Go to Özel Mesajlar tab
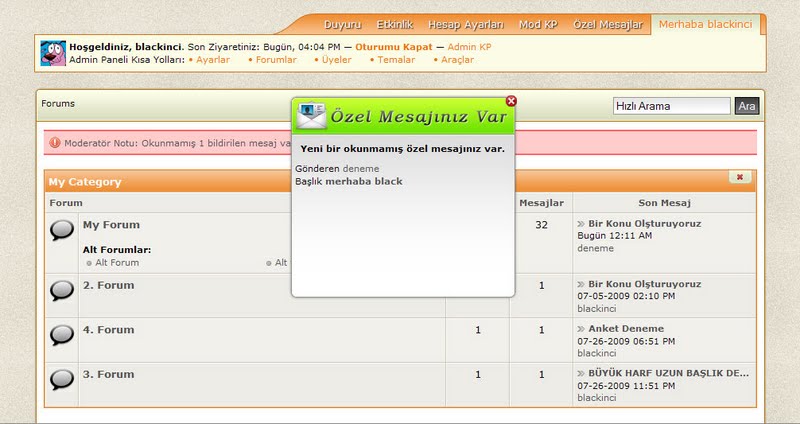Viewport: 800px width, 424px height. click(x=609, y=24)
